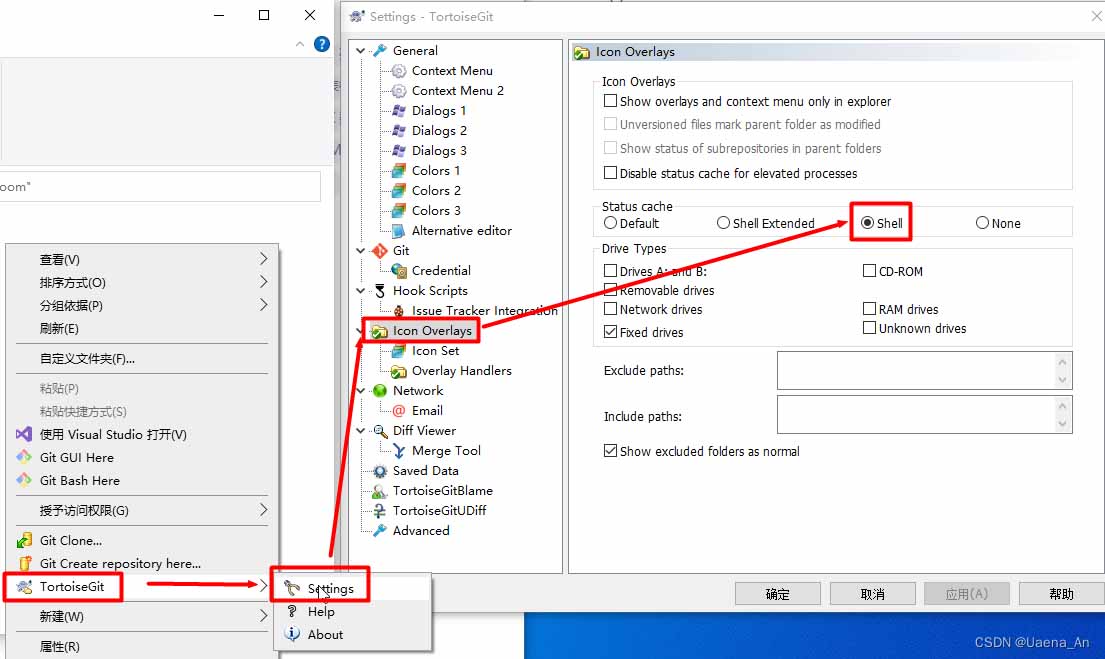The image size is (1105, 659).
Task: Click the Context Menu 2 gear icon
Action: pyautogui.click(x=399, y=91)
